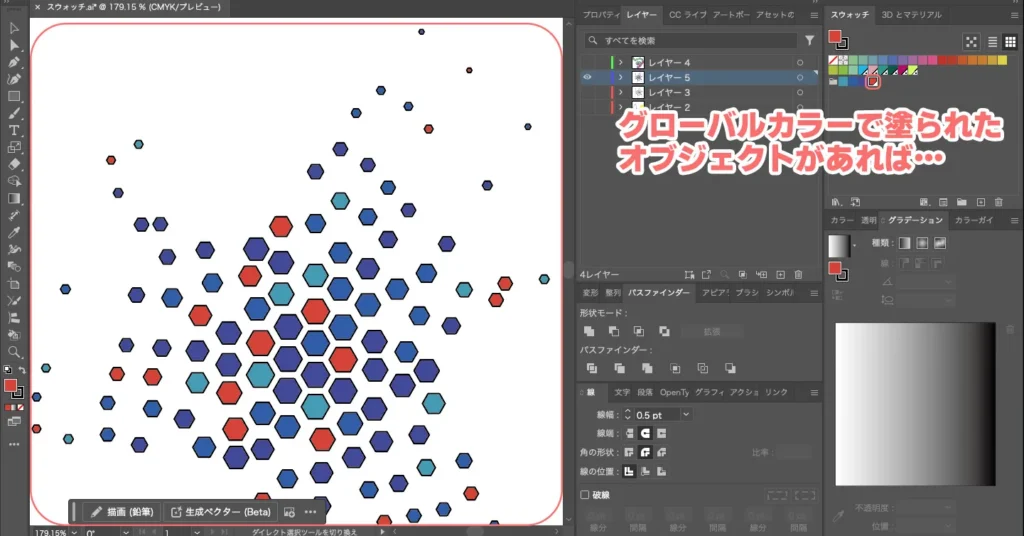Enable the 破線 dashed line checkbox

585,495
